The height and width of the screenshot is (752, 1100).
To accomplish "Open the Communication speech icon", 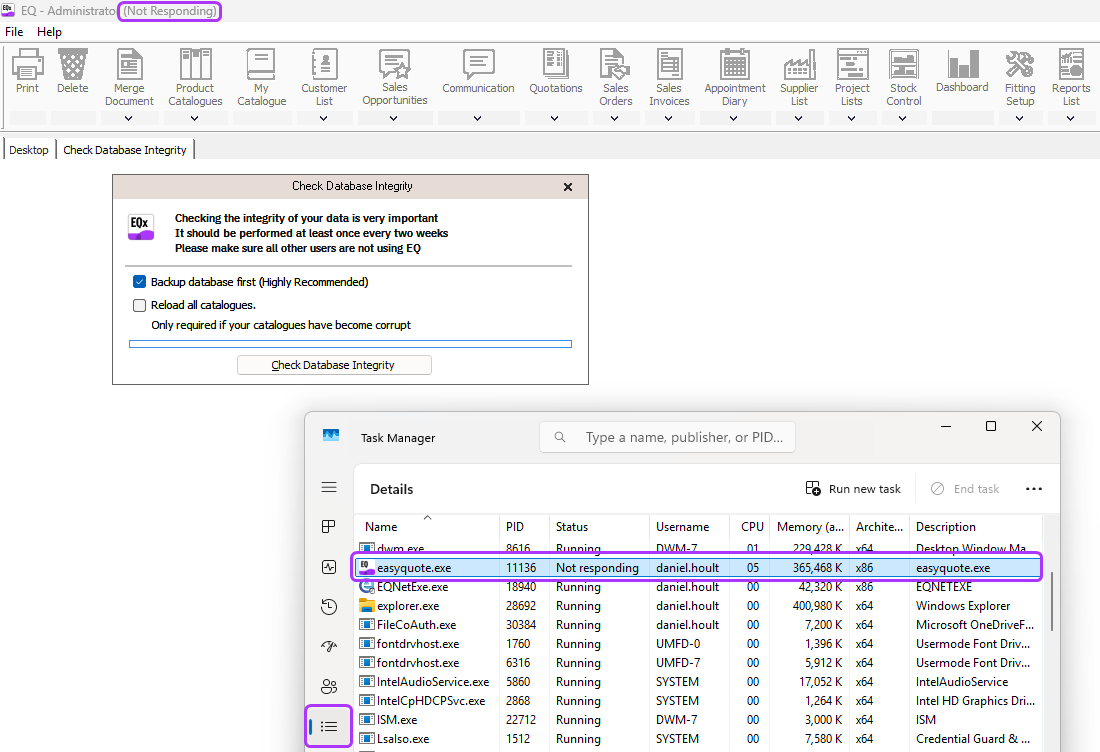I will (478, 64).
